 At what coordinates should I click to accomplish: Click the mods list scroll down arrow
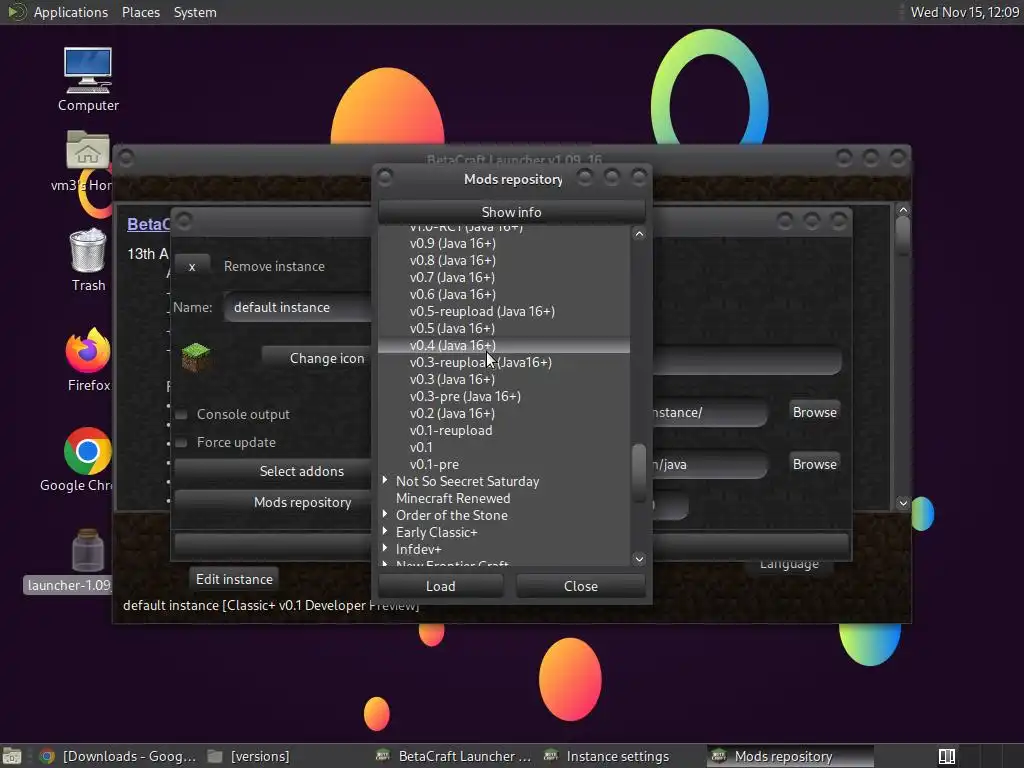[639, 559]
